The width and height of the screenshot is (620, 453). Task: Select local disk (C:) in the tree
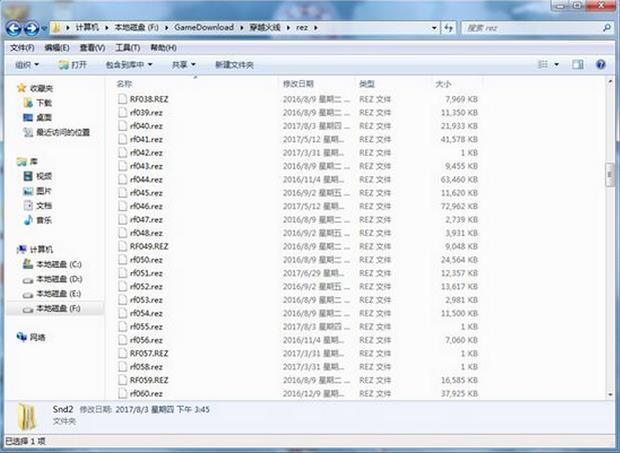point(57,264)
